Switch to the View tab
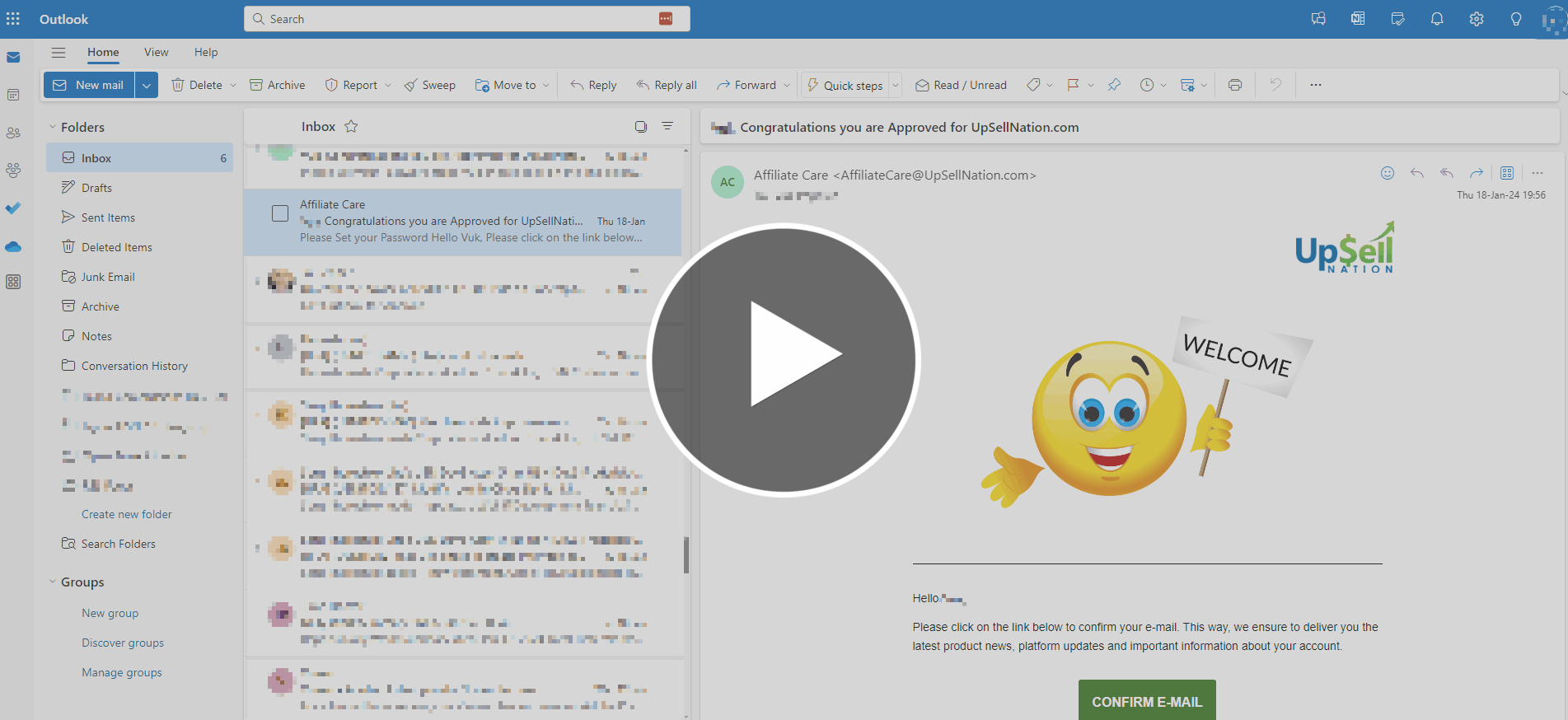The image size is (1568, 720). 156,52
